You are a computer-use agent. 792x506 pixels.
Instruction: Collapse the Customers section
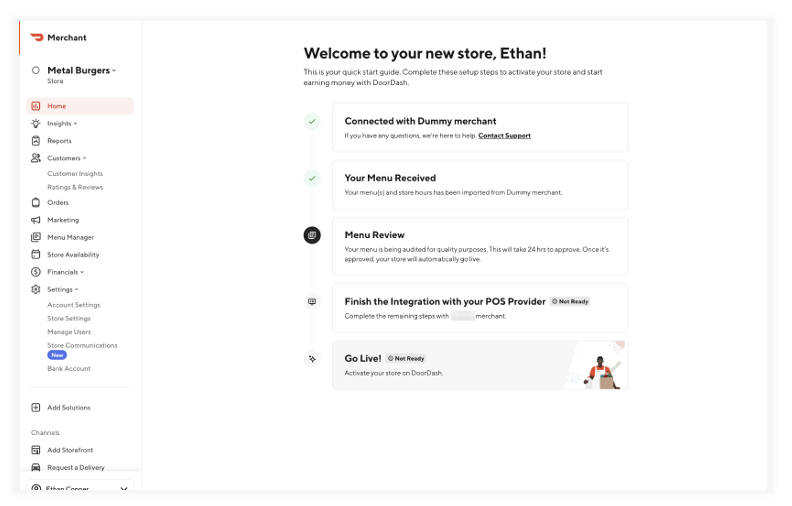coord(66,158)
